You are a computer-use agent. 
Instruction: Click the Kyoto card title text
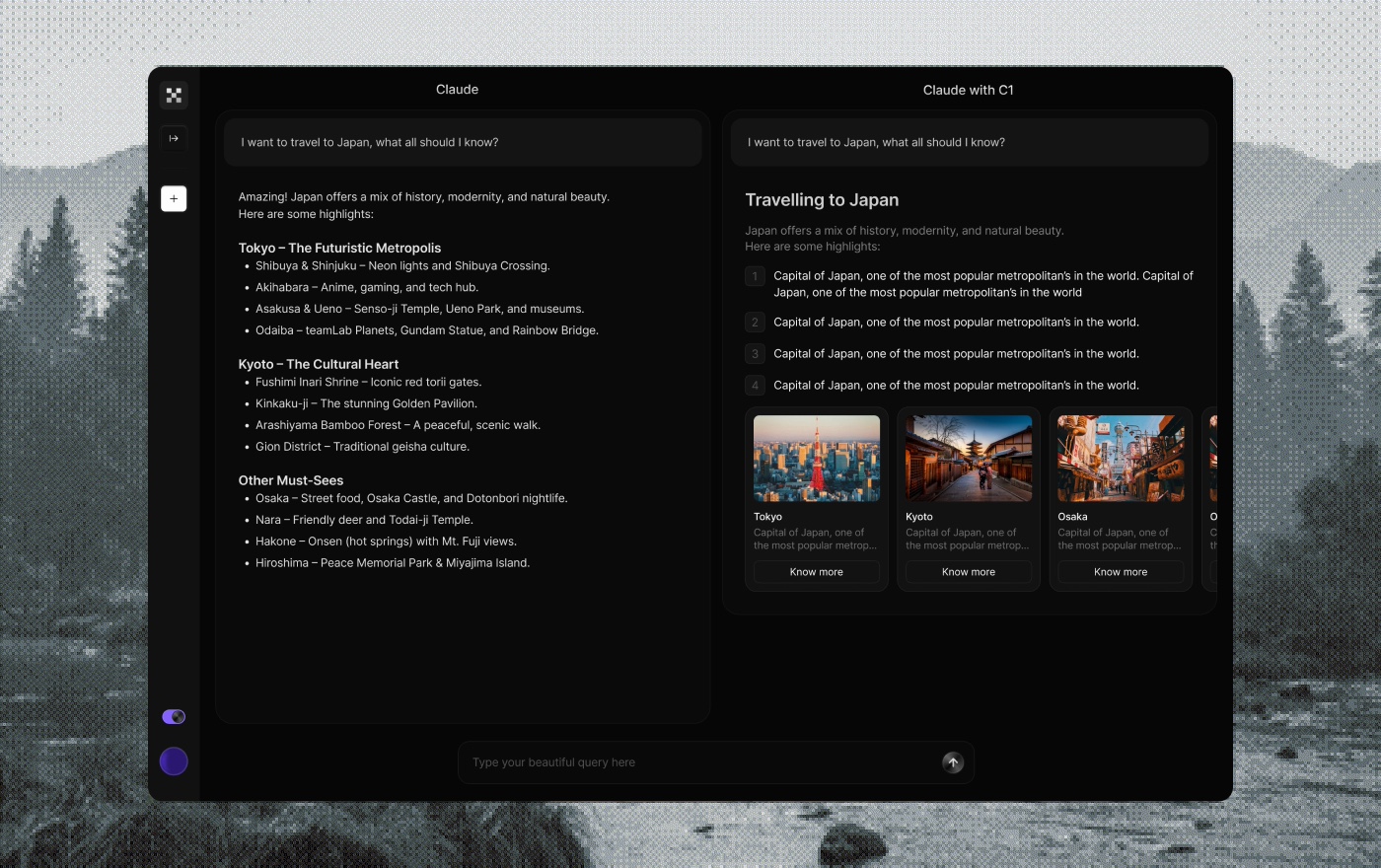919,517
